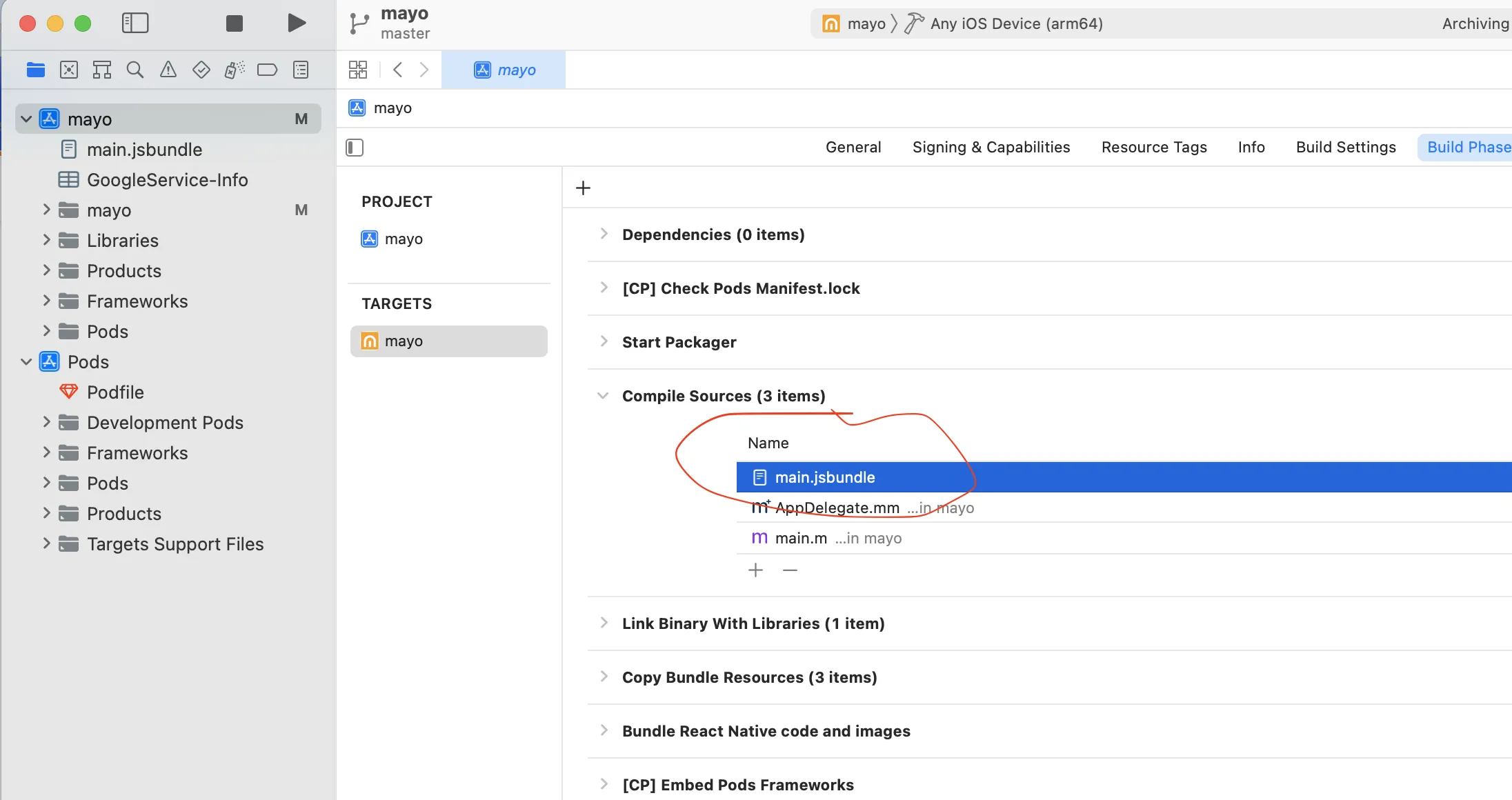1512x800 pixels.
Task: Add a new build phase with plus
Action: tap(583, 188)
